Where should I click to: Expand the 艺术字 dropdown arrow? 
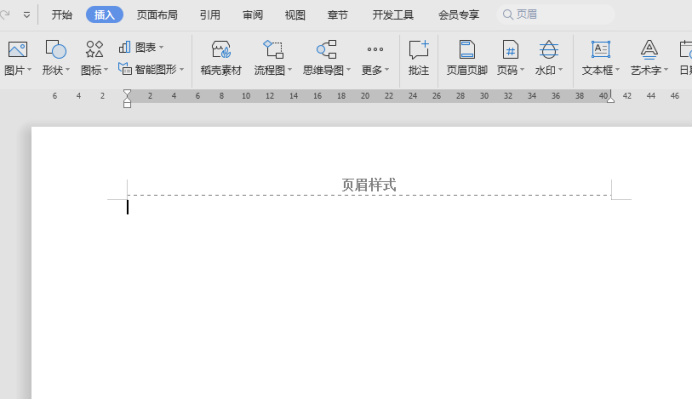tap(666, 70)
